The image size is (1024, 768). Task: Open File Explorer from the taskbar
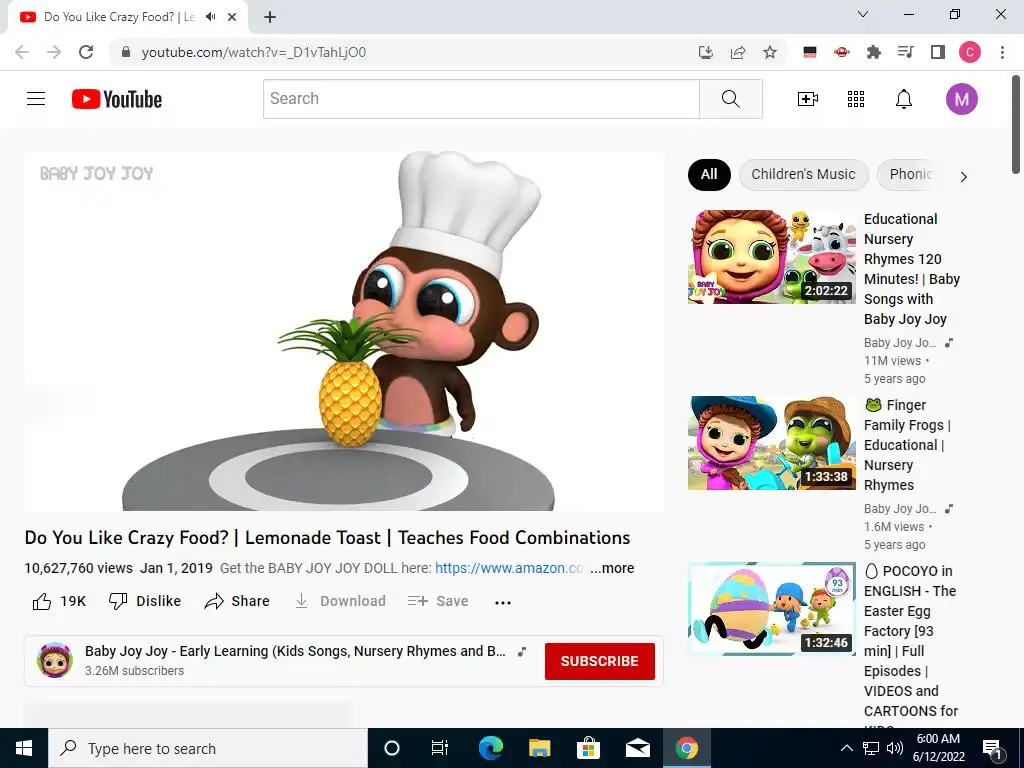539,748
